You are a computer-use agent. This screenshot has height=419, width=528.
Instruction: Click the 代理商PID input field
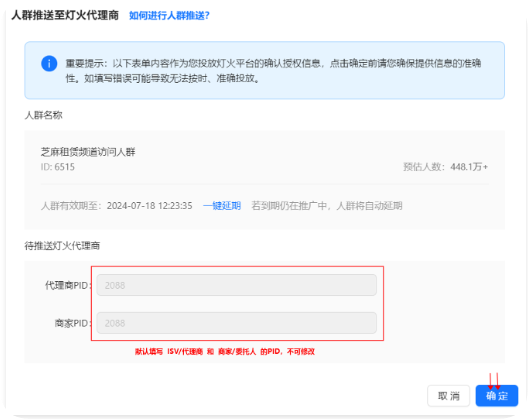[236, 285]
